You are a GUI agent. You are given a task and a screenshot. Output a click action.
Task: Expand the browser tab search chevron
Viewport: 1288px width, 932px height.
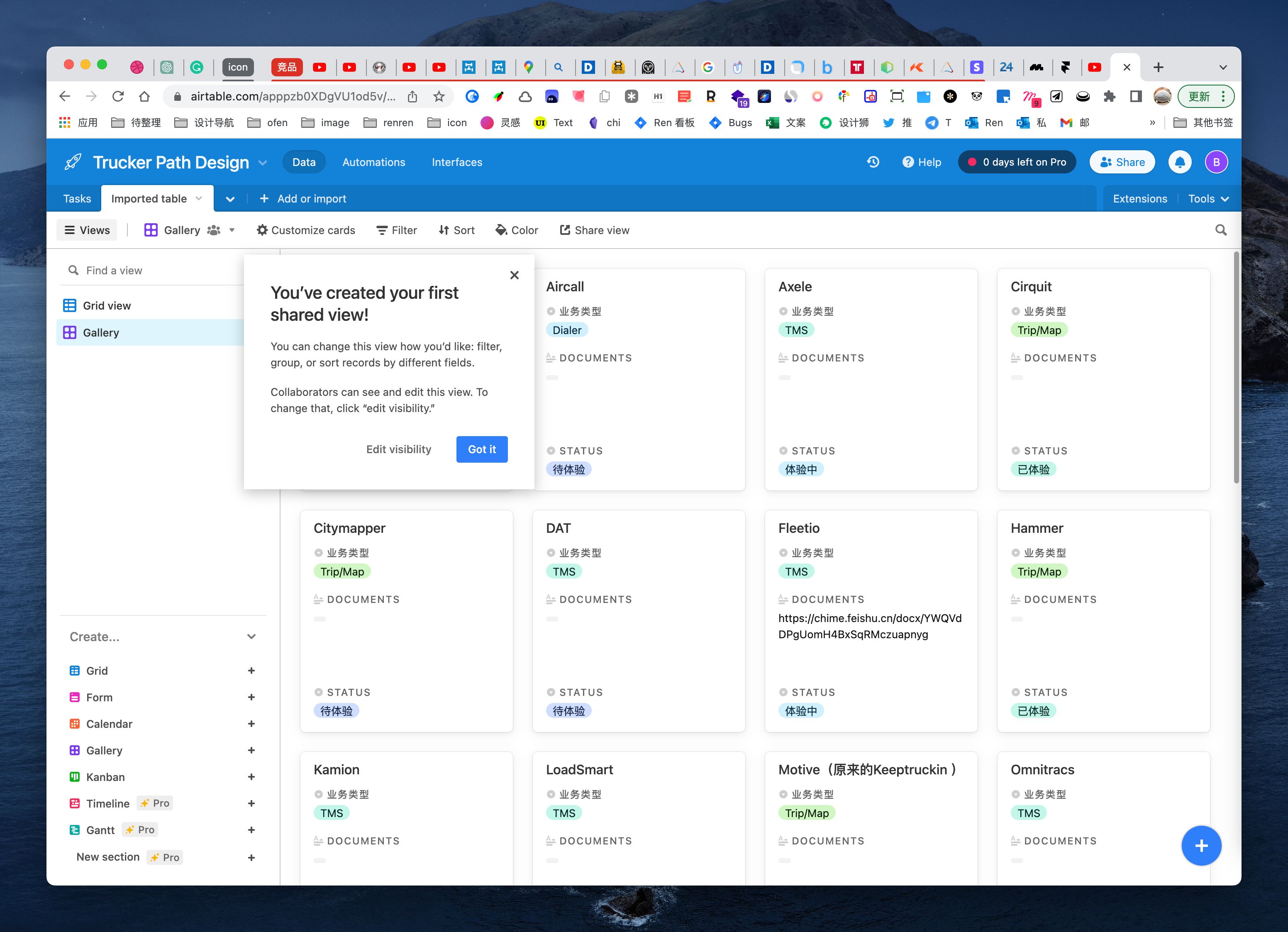point(1223,67)
